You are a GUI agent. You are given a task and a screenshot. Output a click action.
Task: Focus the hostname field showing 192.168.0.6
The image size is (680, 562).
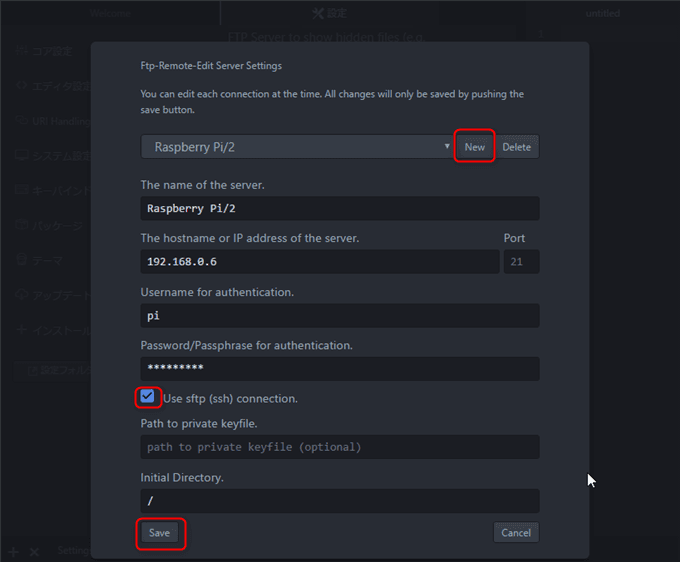320,261
